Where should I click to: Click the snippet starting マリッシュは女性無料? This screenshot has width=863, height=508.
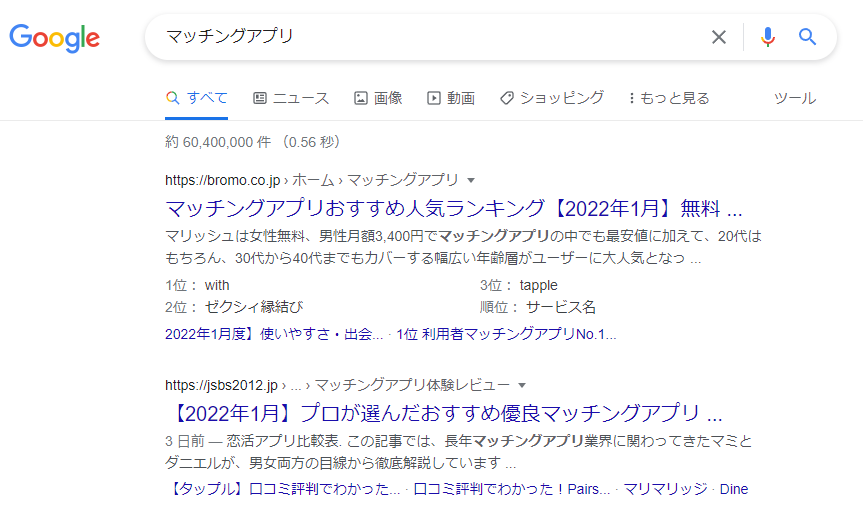(463, 247)
